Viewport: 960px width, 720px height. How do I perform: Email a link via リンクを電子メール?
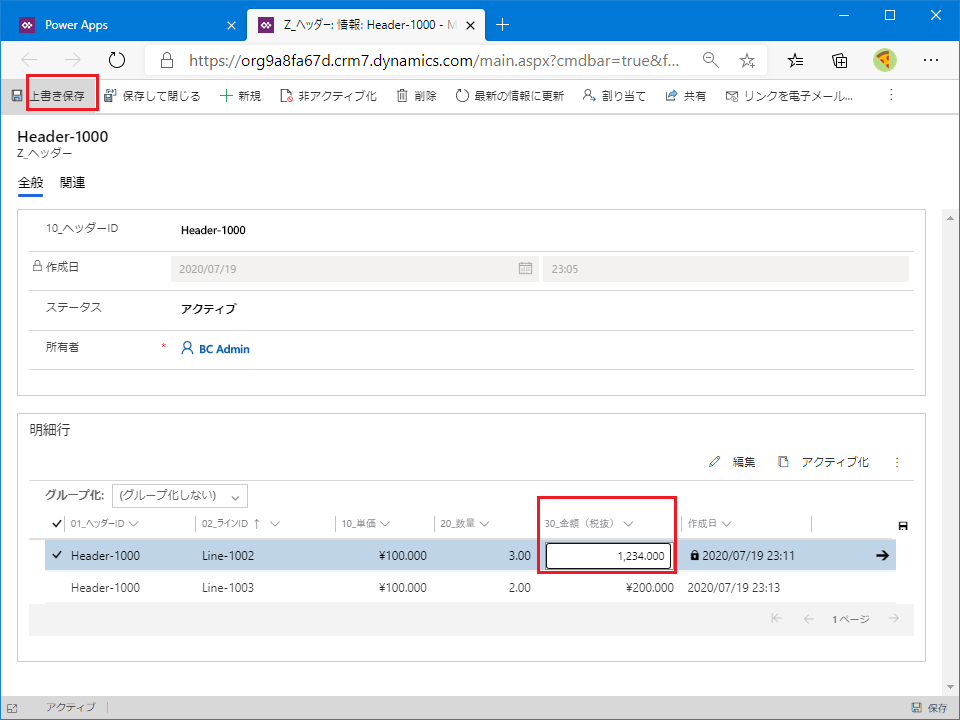(789, 96)
